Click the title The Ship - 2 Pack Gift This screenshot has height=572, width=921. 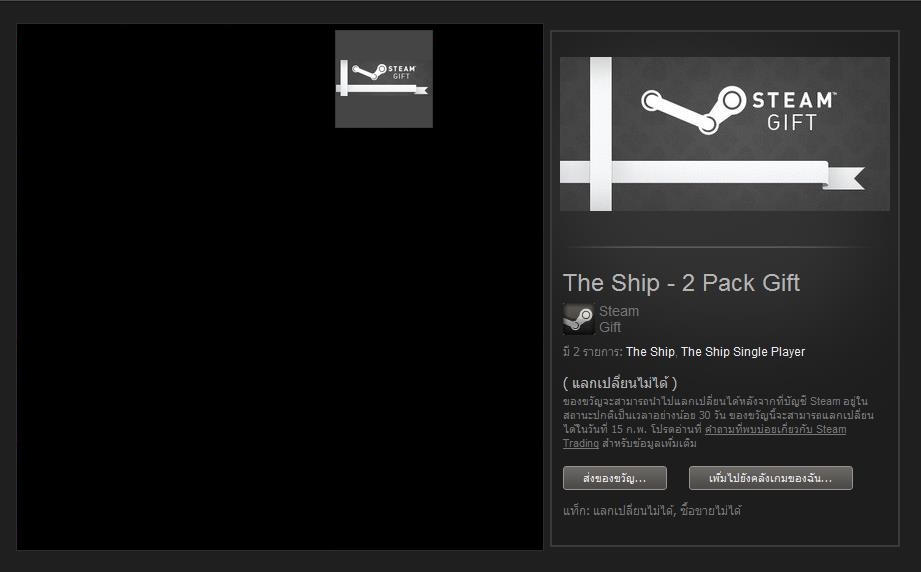(x=681, y=283)
